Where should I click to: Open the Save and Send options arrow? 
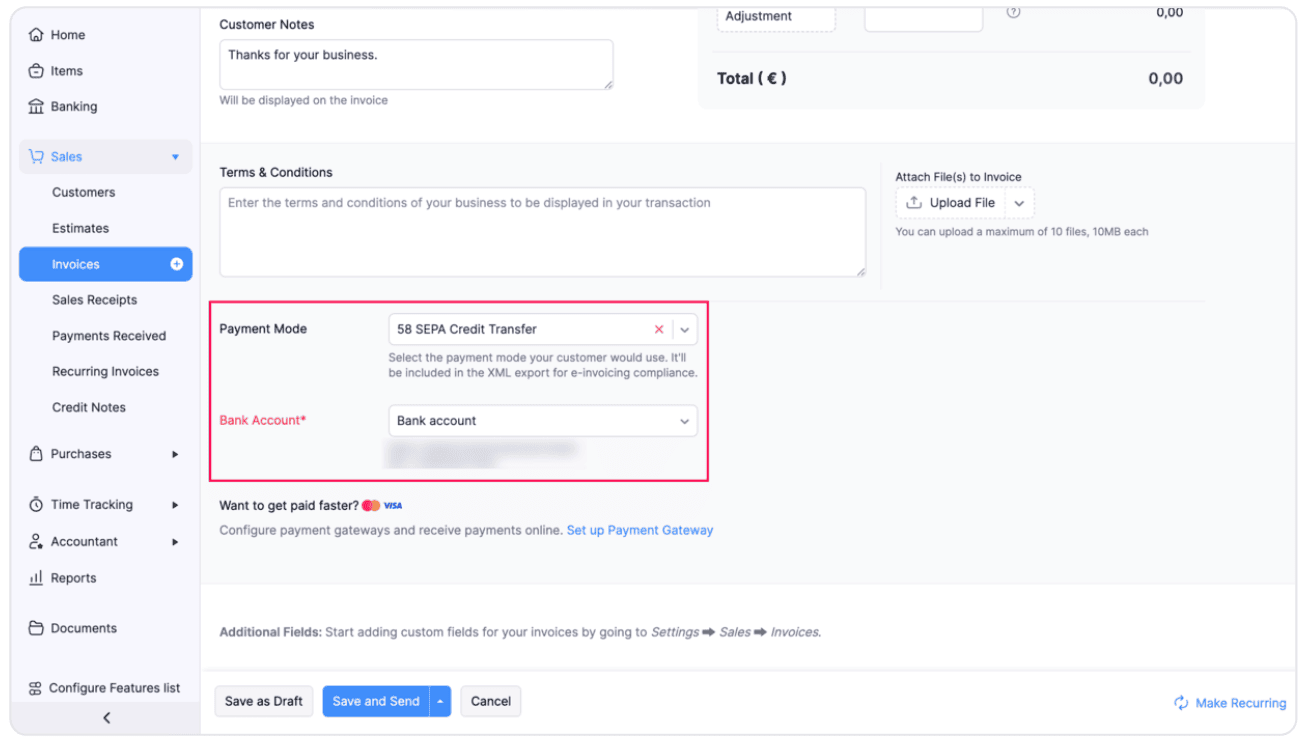(440, 701)
